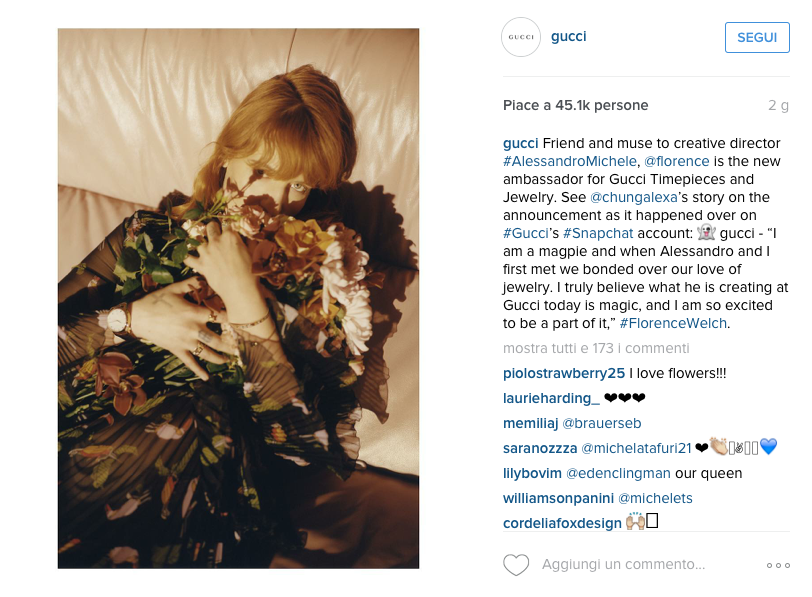Open the gucci username link in header
Screen dimensions: 812x597
pyautogui.click(x=568, y=37)
